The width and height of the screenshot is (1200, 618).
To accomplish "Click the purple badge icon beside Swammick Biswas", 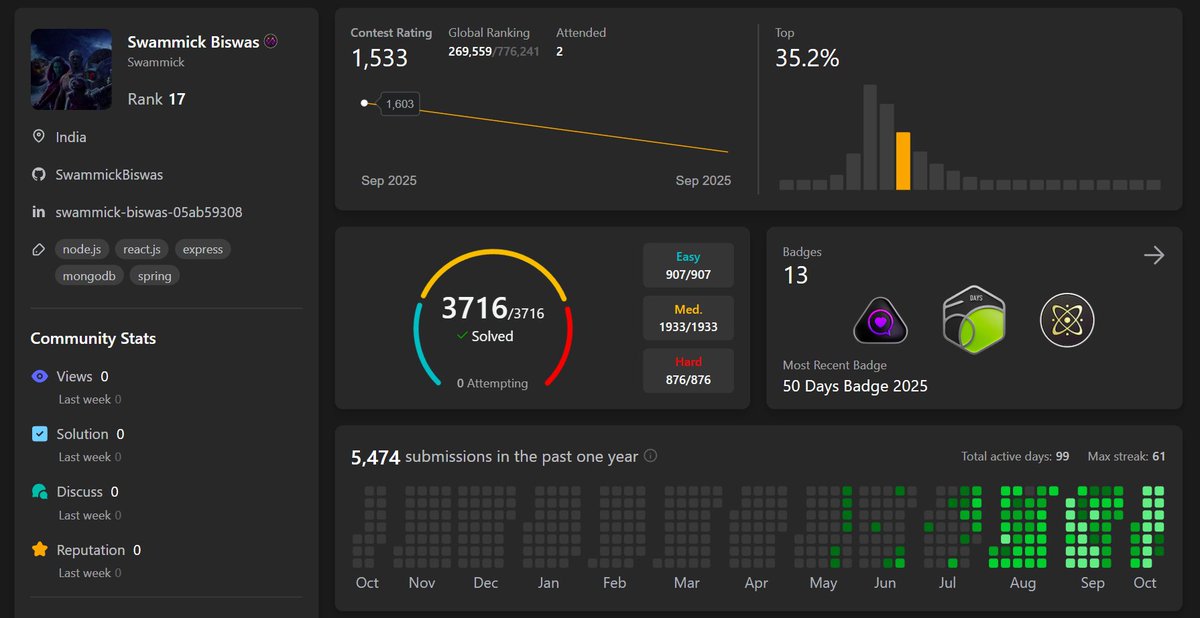I will [x=270, y=42].
